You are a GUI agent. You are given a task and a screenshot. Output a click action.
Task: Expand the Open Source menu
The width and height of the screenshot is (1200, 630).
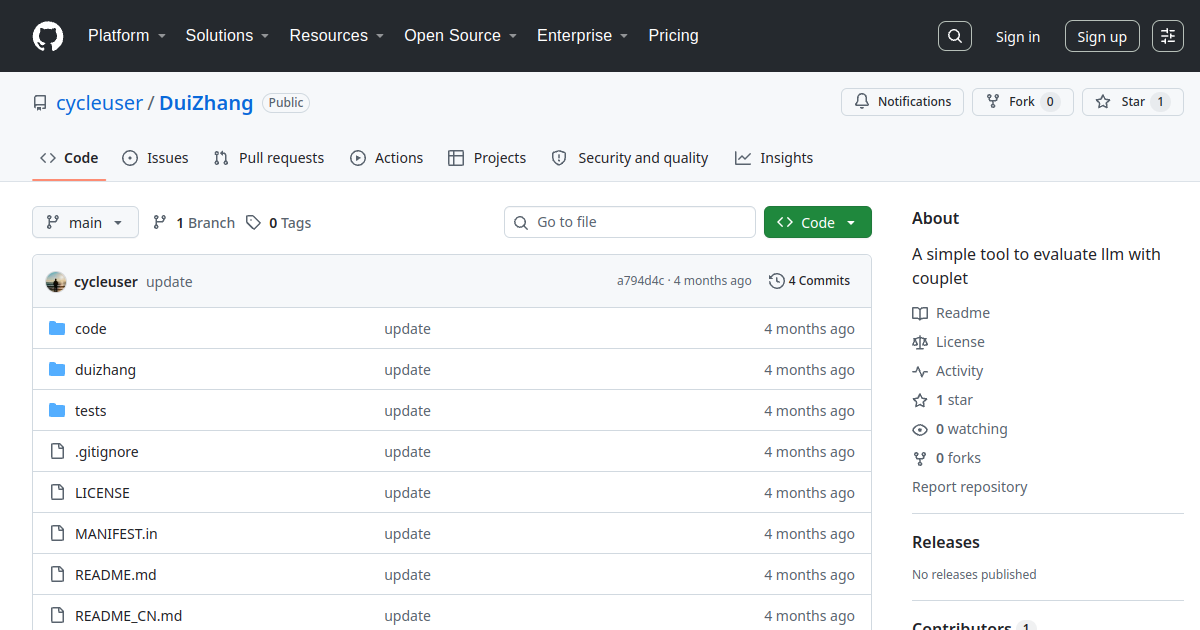click(x=460, y=36)
